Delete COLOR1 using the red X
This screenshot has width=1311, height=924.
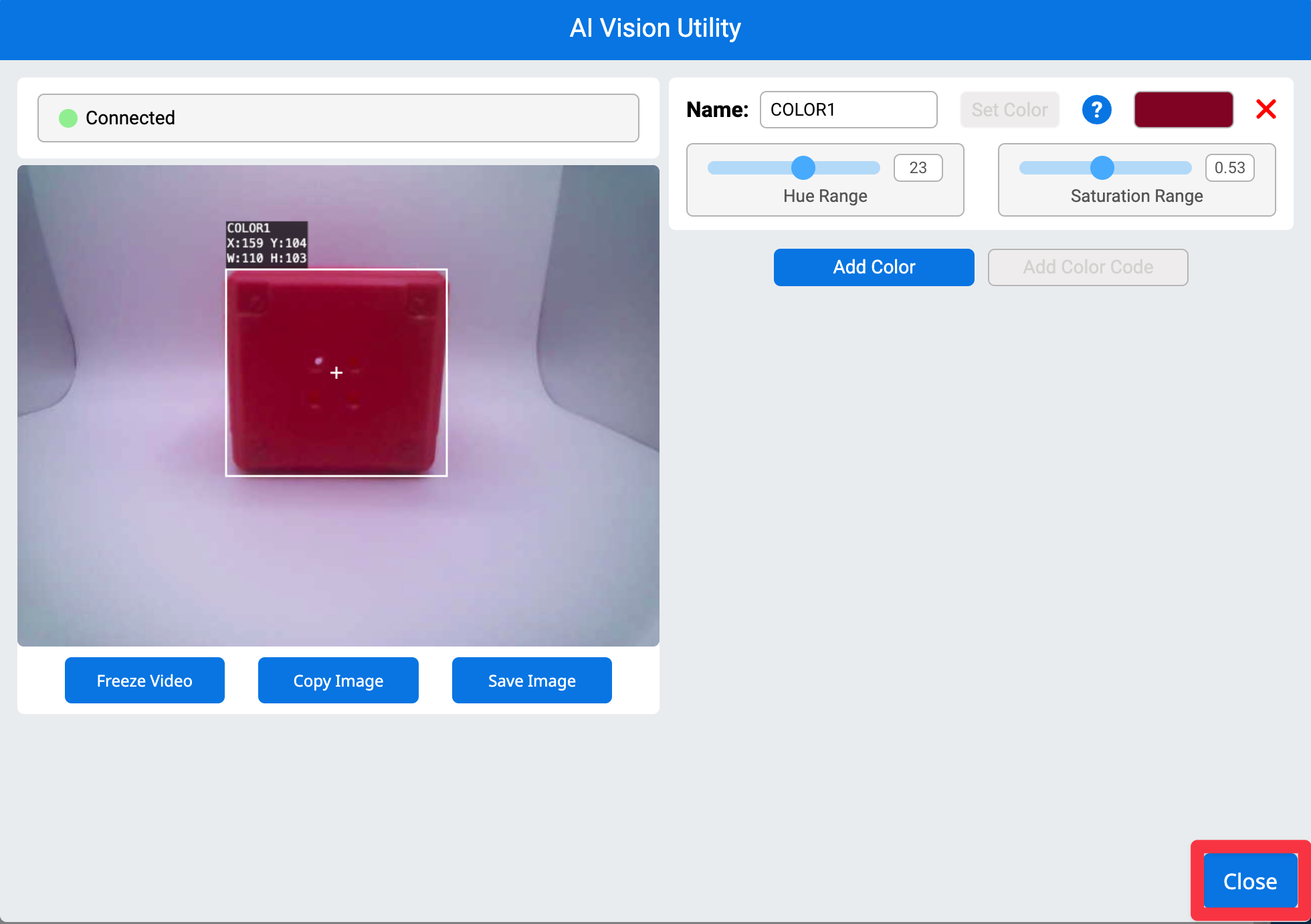click(x=1266, y=109)
